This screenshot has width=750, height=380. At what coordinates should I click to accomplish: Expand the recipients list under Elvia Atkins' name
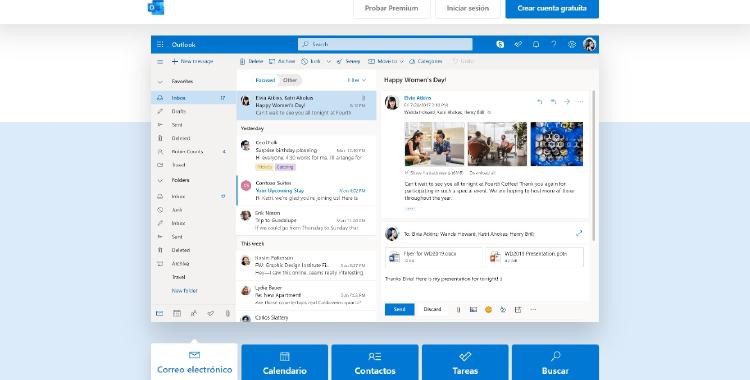pyautogui.click(x=489, y=112)
